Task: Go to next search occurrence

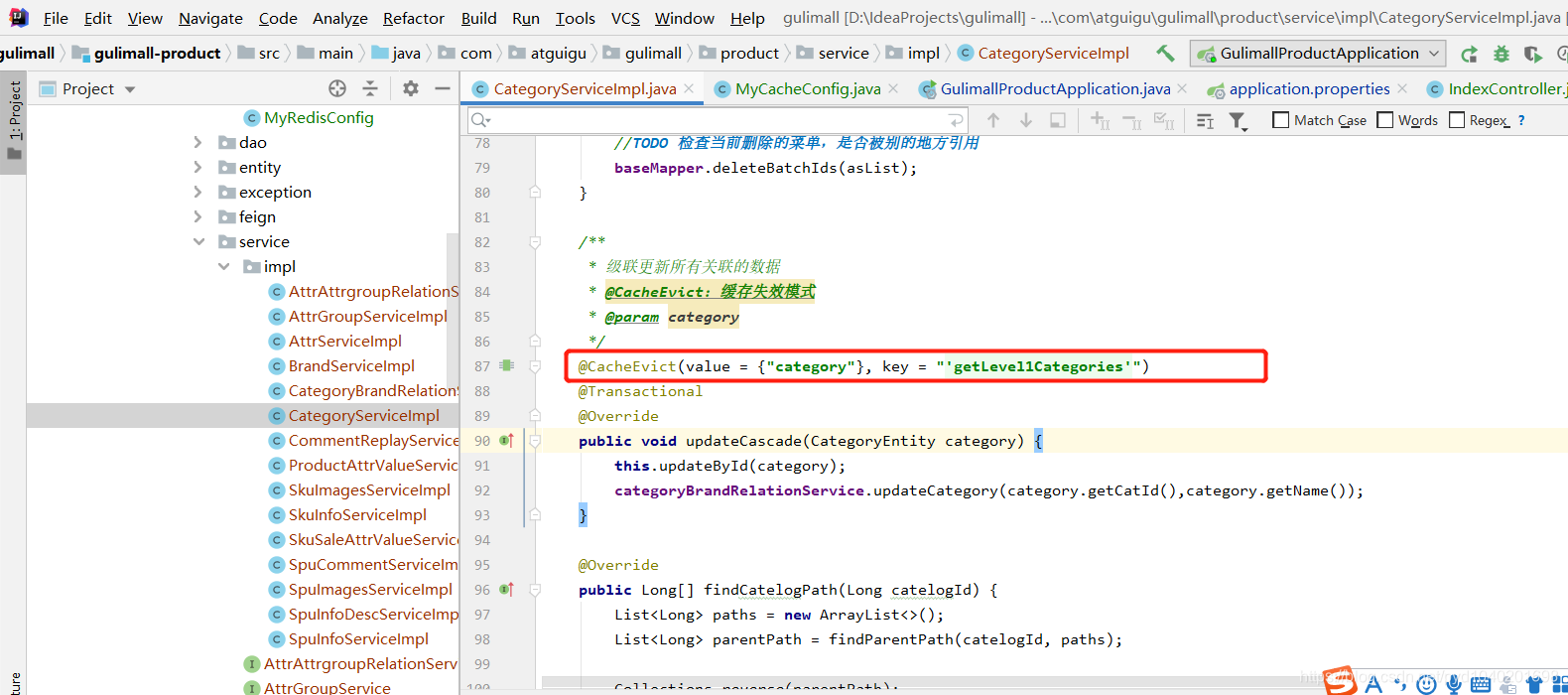Action: pyautogui.click(x=1026, y=120)
